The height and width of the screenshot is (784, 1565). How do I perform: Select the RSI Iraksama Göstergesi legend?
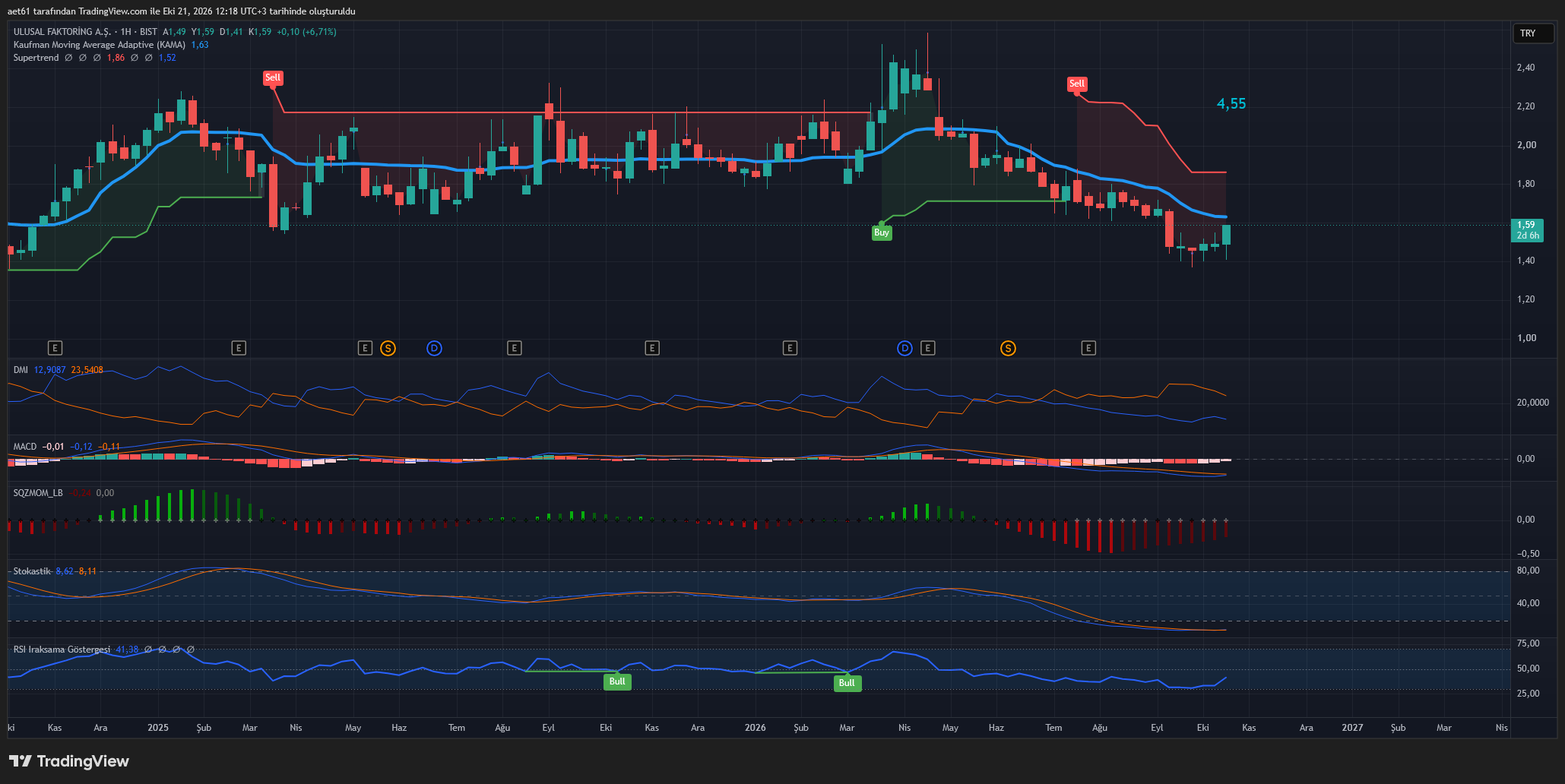coord(62,650)
